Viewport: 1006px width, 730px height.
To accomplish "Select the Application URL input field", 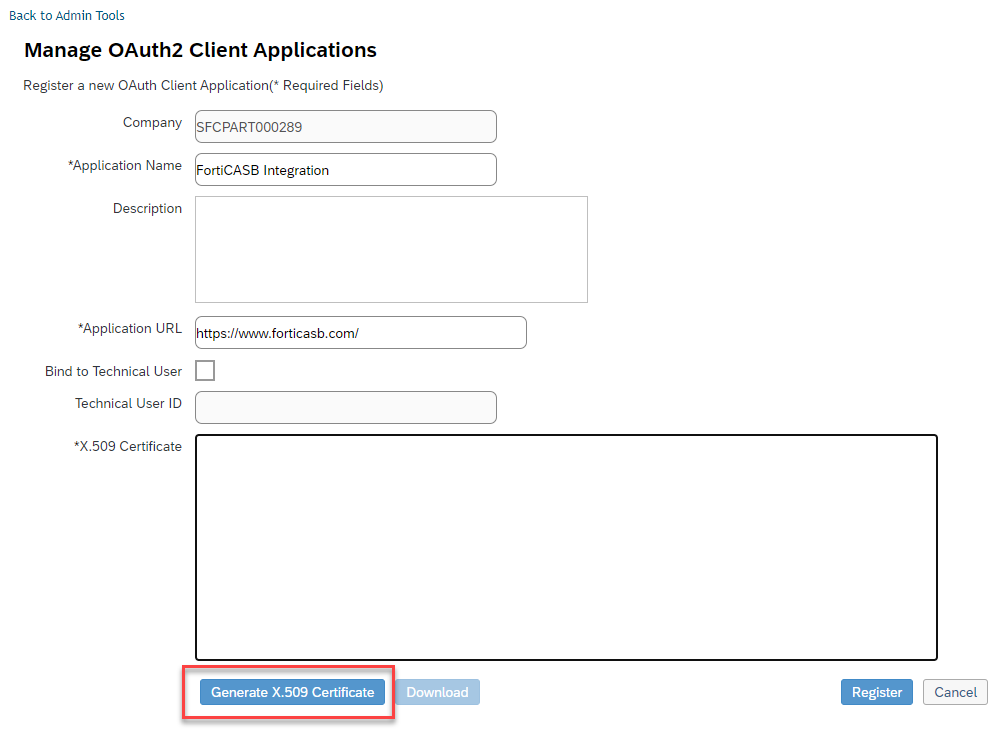I will coord(361,332).
